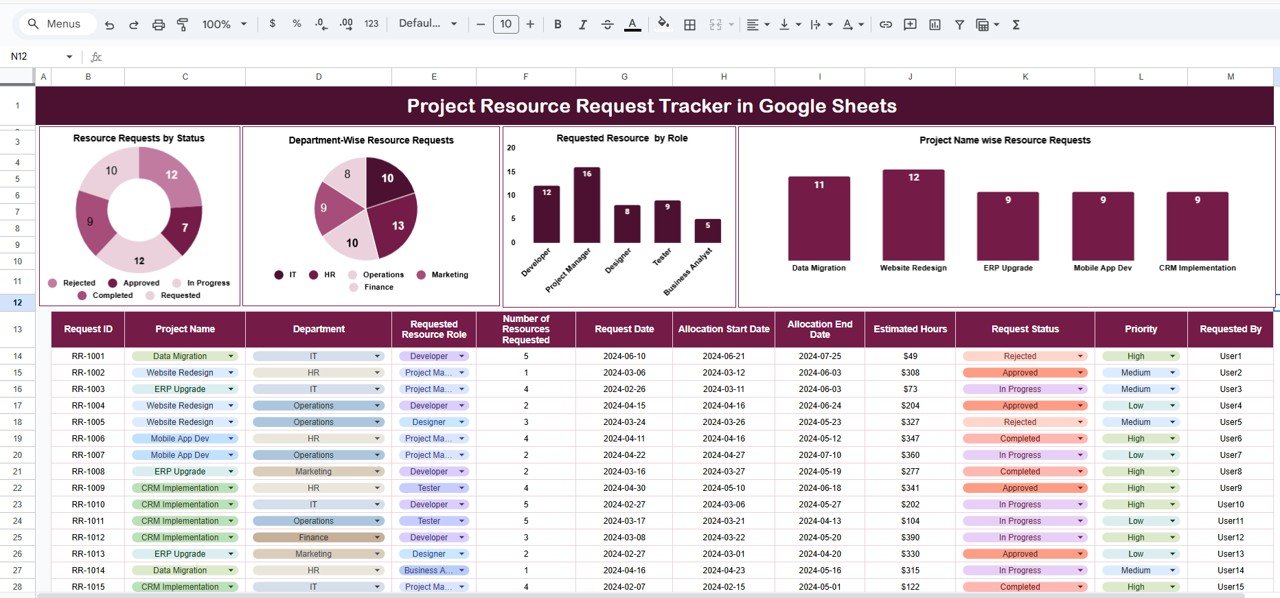1280x598 pixels.
Task: Toggle italic formatting
Action: [x=582, y=24]
